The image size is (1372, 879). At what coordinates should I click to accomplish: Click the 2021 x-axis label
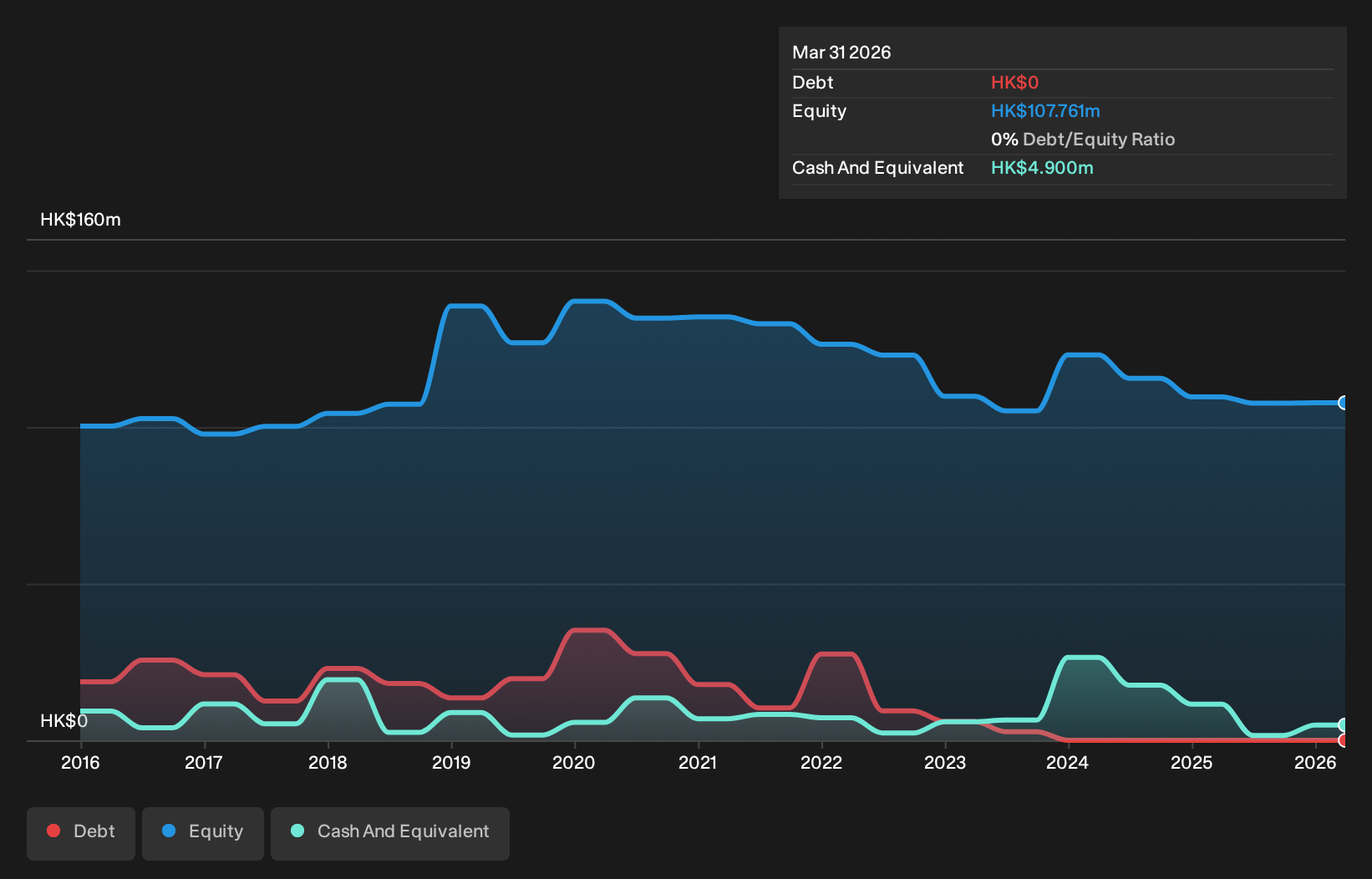click(x=698, y=762)
